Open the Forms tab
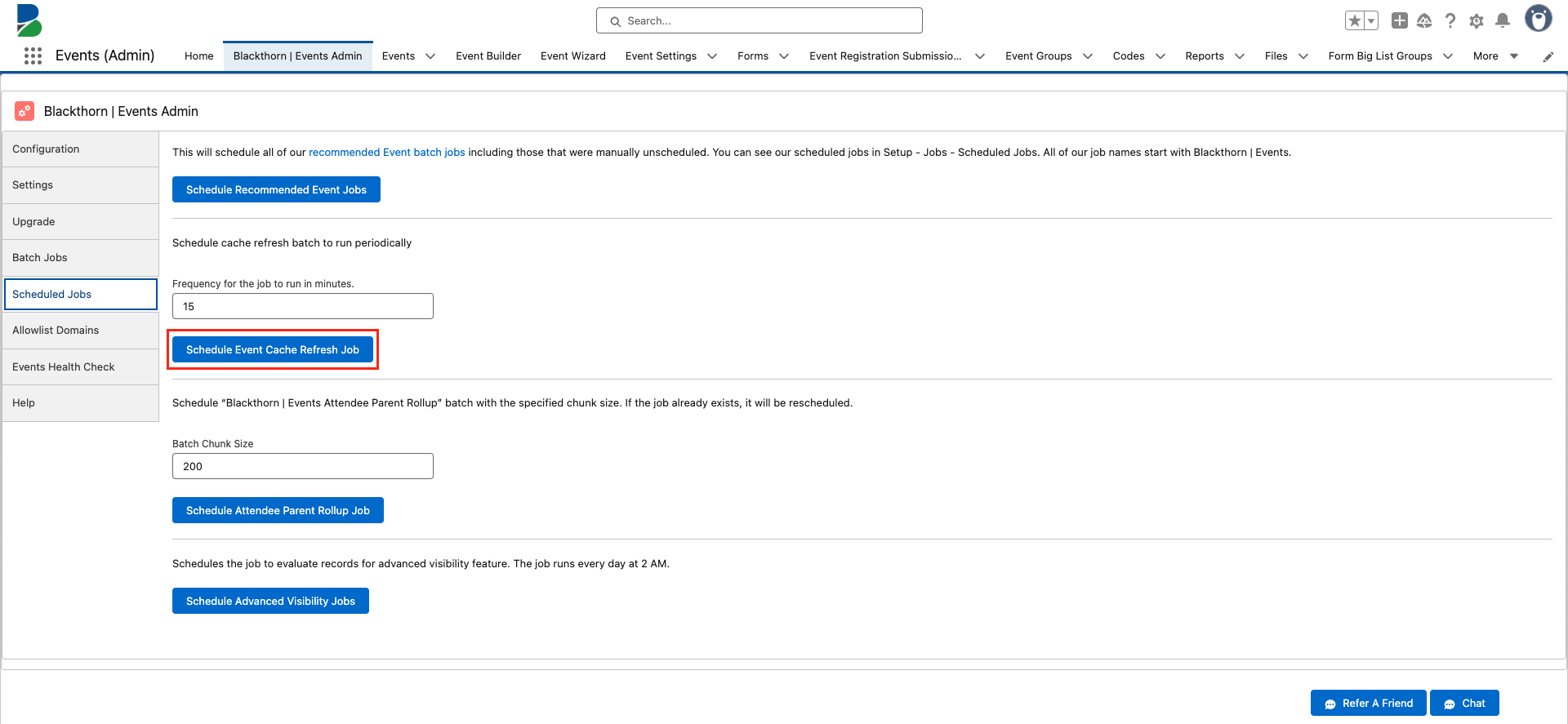This screenshot has width=1568, height=724. (x=753, y=56)
